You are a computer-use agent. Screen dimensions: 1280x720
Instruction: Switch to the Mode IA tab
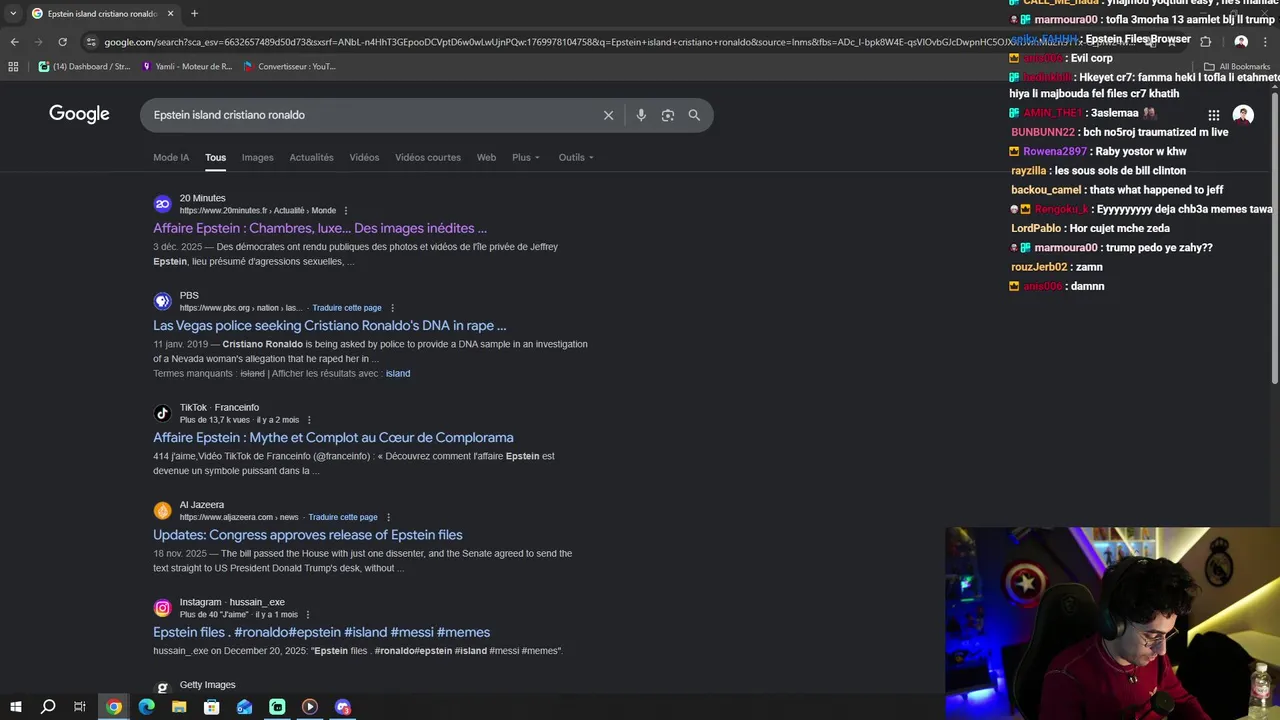pos(171,158)
